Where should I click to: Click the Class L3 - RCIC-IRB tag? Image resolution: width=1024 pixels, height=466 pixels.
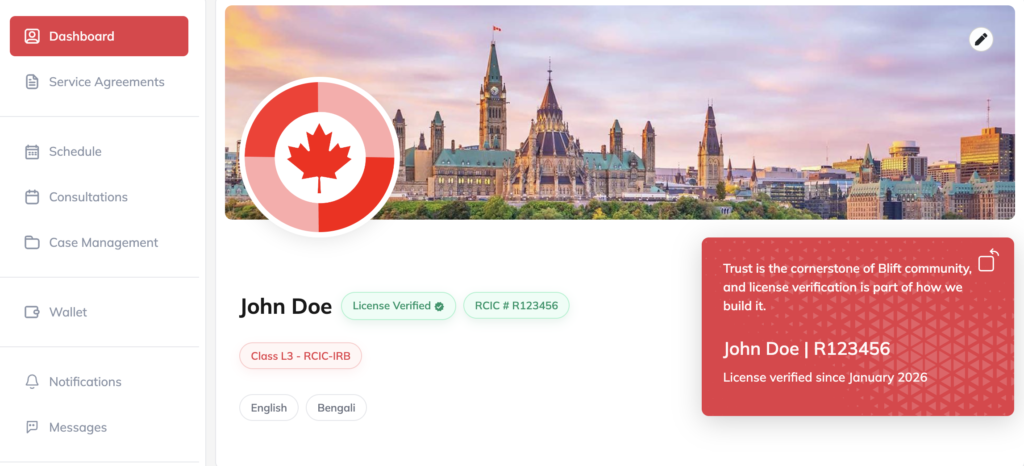(x=300, y=356)
